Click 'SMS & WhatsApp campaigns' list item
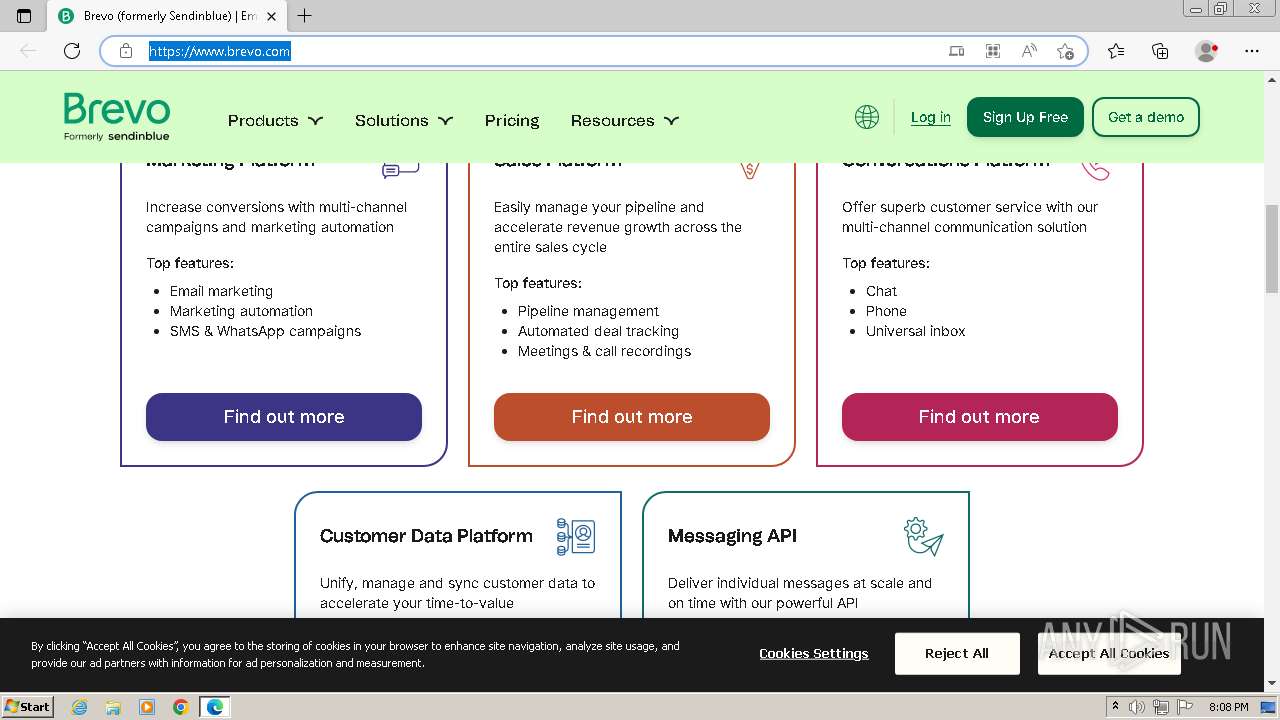1280x720 pixels. (265, 331)
